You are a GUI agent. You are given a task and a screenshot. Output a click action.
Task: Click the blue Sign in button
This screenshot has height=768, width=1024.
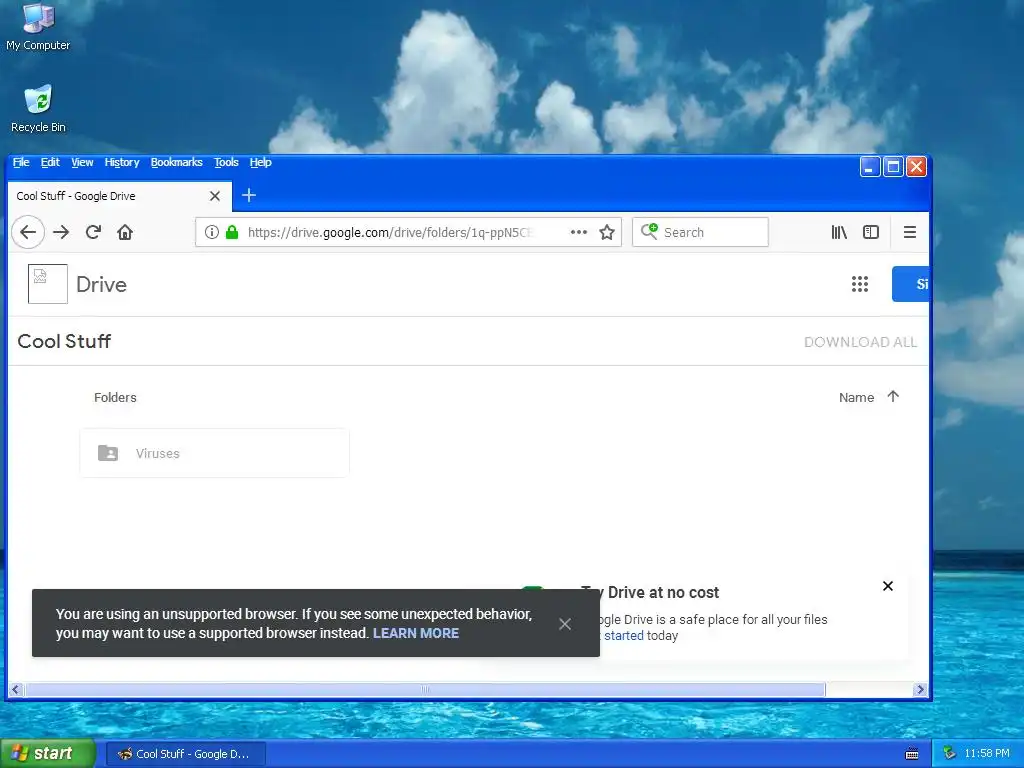pyautogui.click(x=911, y=284)
